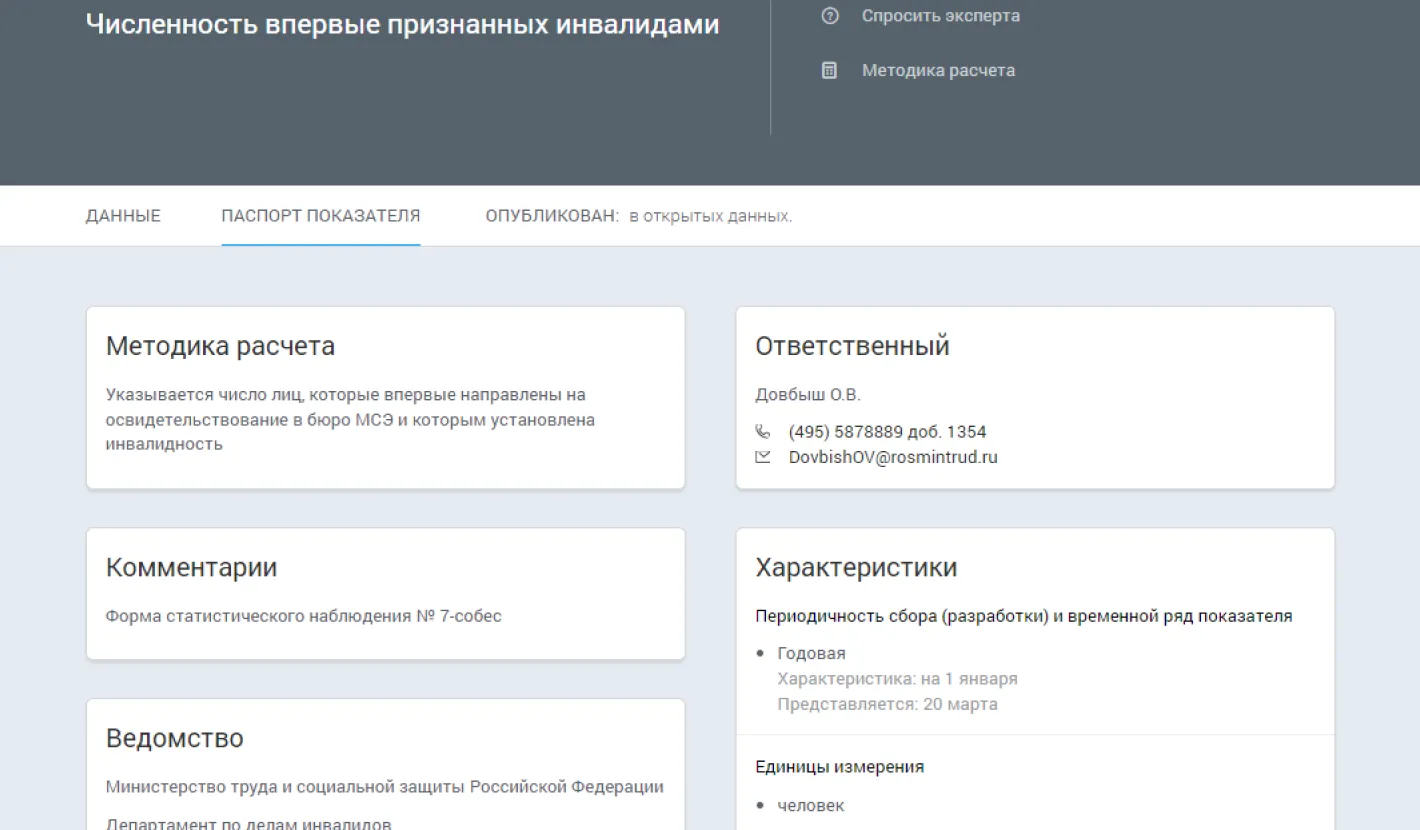Screen dimensions: 1420x830
Task: Click the page title about признанных инвалидами
Action: click(402, 25)
